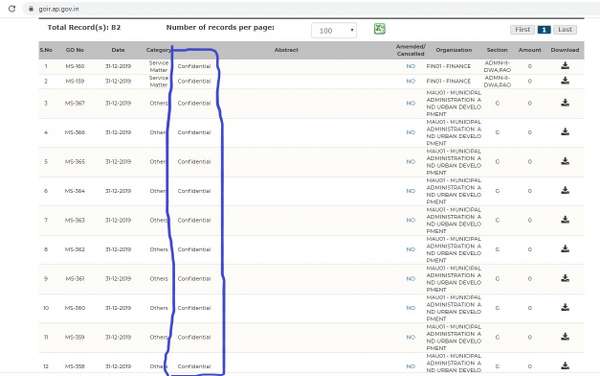This screenshot has width=600, height=376.
Task: Download the MS-363 order document
Action: pos(565,220)
